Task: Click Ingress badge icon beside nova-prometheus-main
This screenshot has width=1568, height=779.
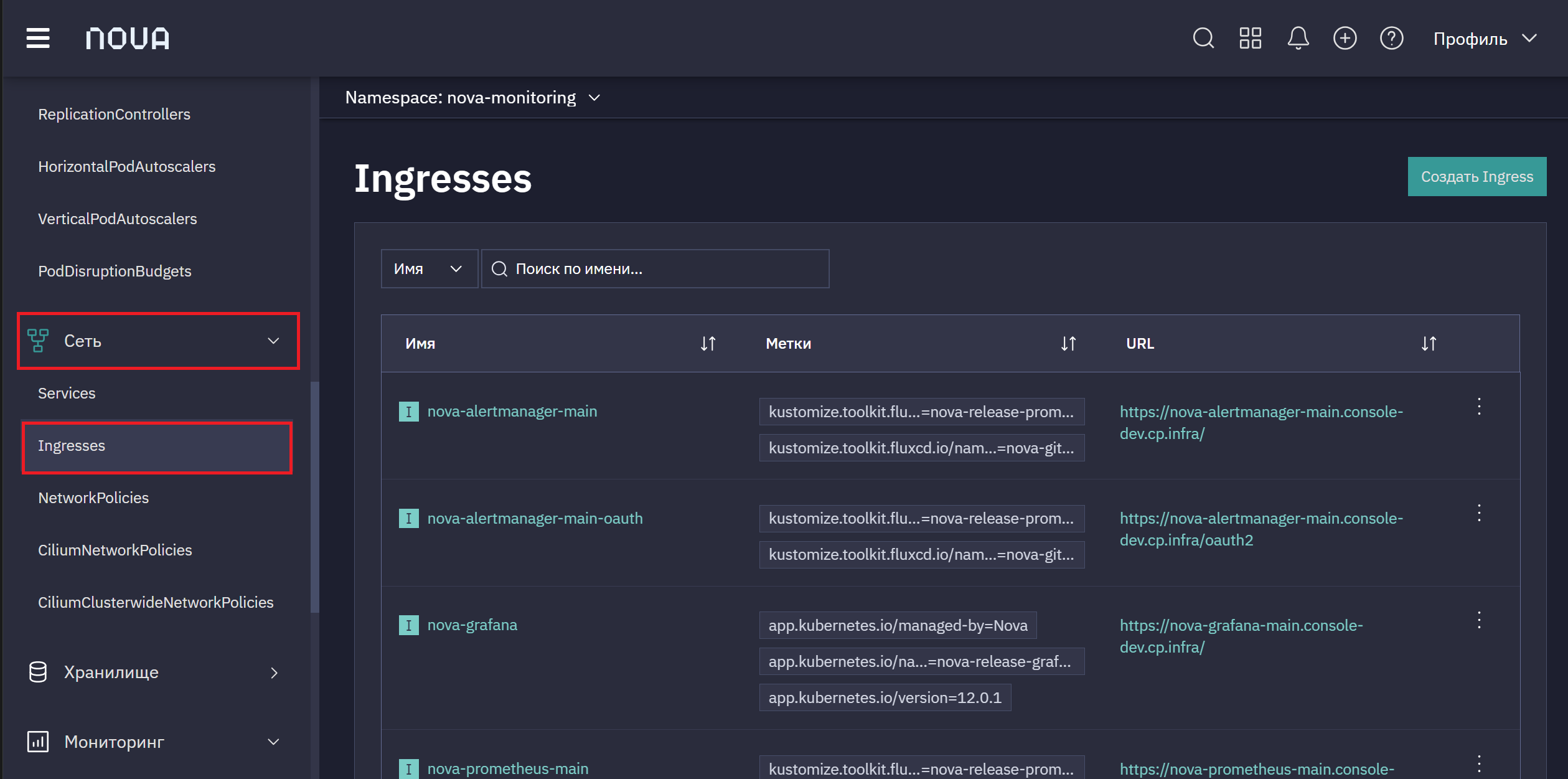Action: (x=408, y=769)
